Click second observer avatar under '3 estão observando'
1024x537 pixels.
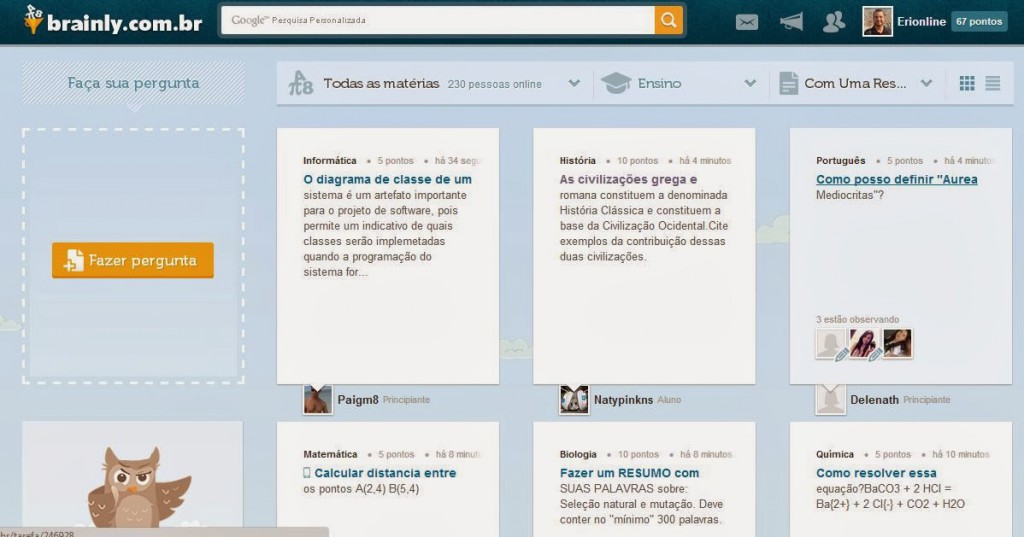point(863,344)
